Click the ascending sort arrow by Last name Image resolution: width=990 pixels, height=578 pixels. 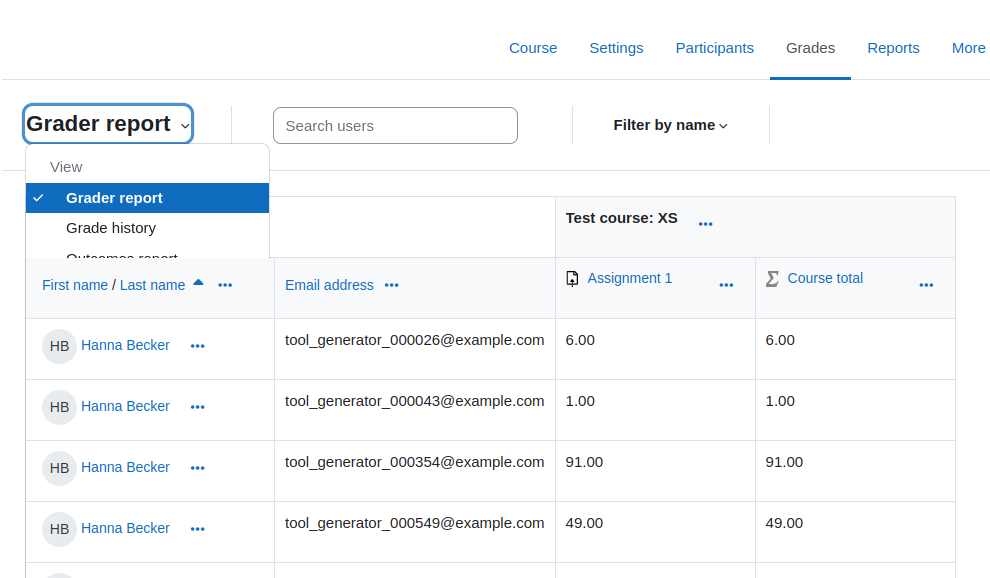(198, 282)
